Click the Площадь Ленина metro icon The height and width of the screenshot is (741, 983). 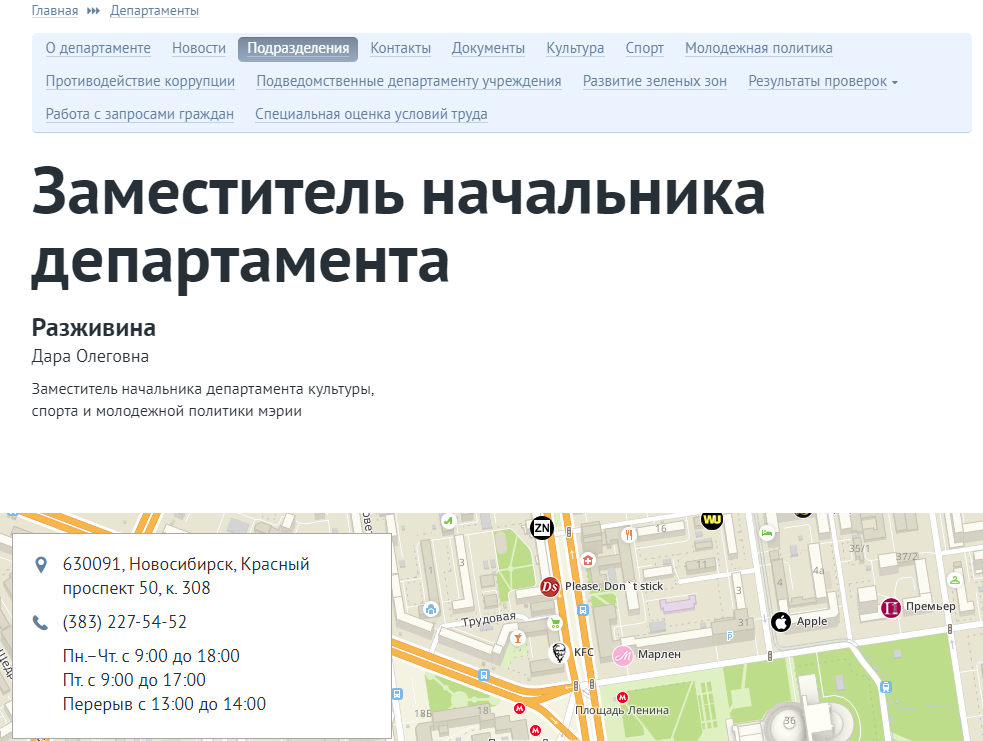coord(622,697)
